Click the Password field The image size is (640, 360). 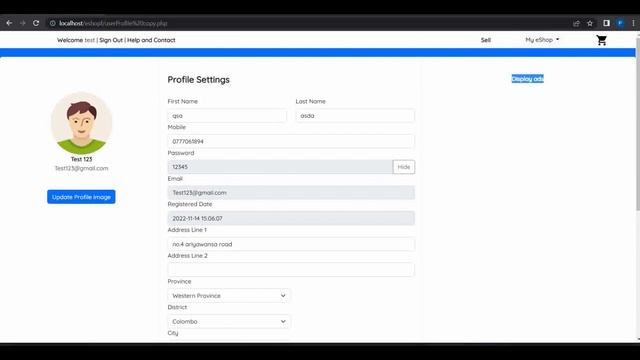[x=280, y=167]
